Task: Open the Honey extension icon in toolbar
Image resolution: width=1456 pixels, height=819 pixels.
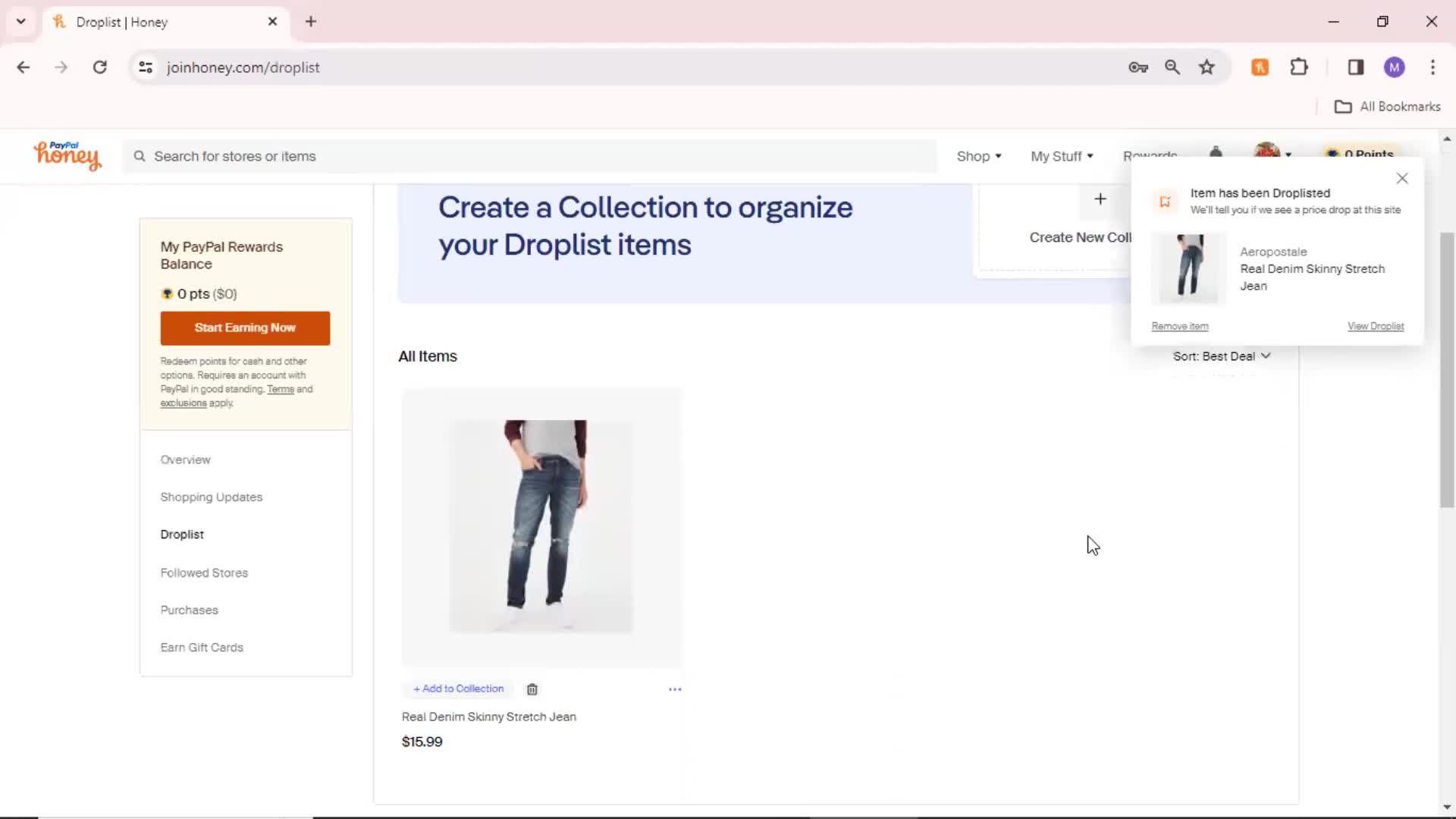Action: pyautogui.click(x=1260, y=67)
